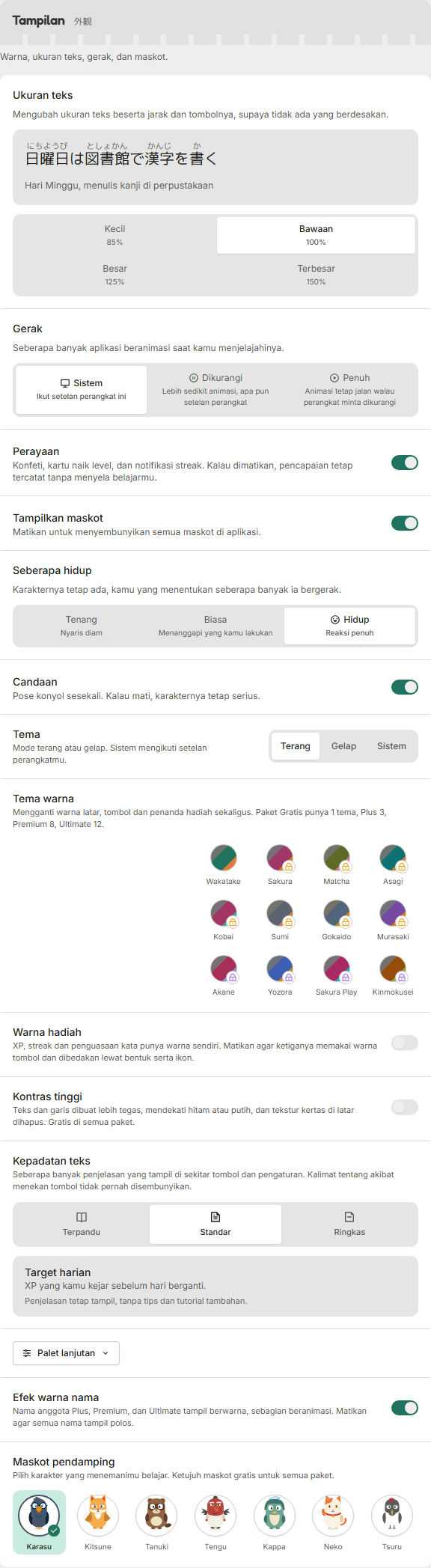Select Murasaki color theme

(393, 920)
